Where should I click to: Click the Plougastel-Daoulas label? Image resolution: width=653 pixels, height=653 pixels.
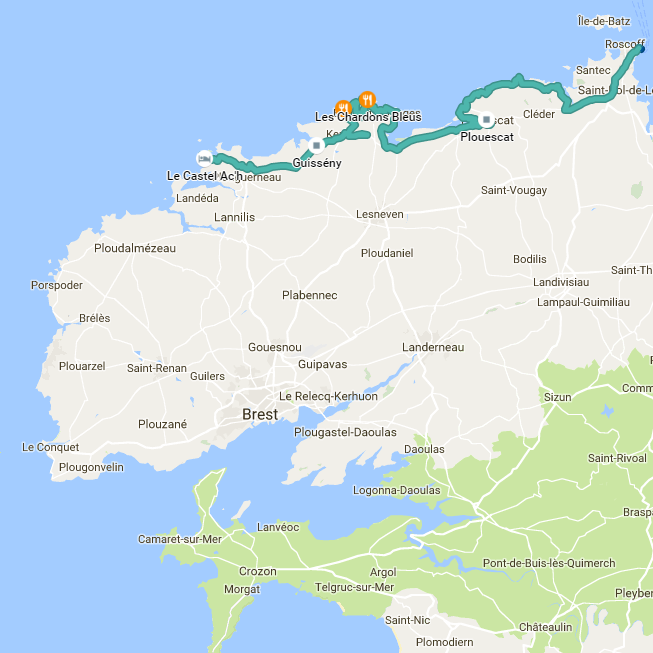(345, 432)
